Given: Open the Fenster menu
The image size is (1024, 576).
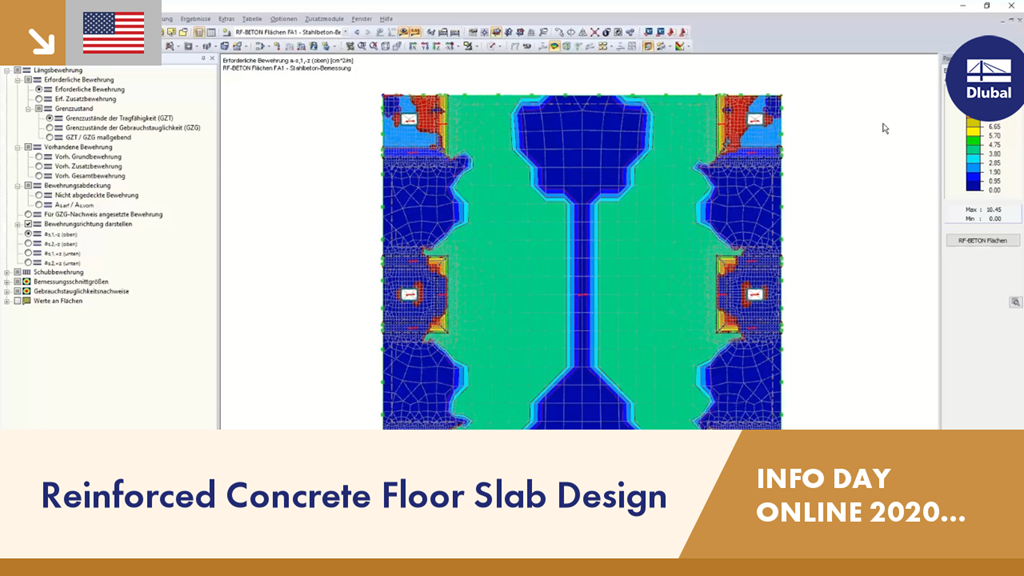Looking at the screenshot, I should (362, 19).
